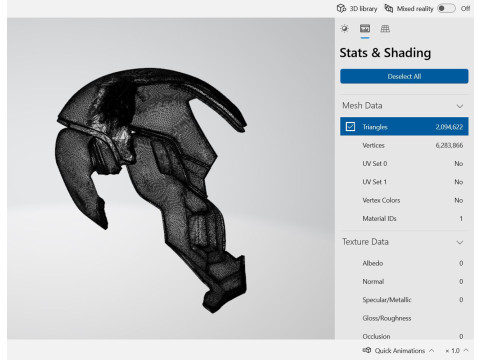Click the 2,094,622 triangles count value

click(x=449, y=127)
